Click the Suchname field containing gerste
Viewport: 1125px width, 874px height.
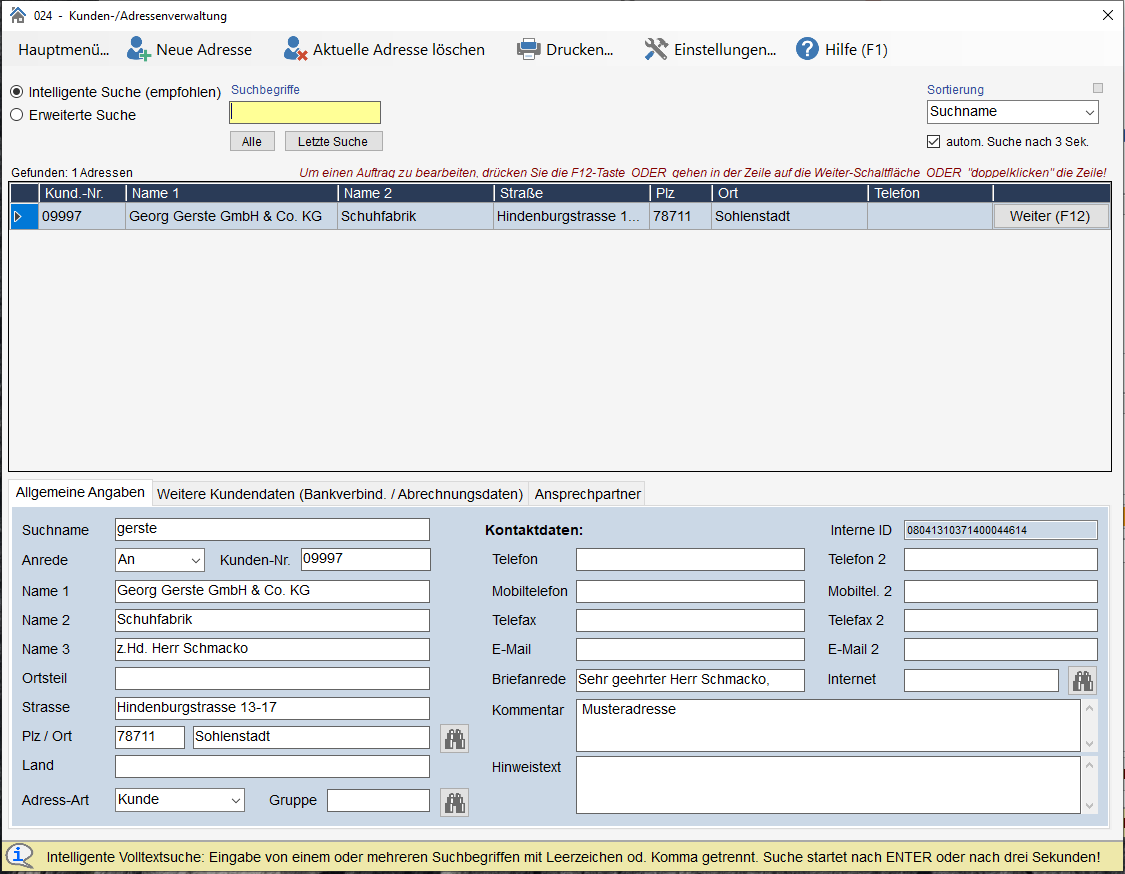tap(272, 530)
